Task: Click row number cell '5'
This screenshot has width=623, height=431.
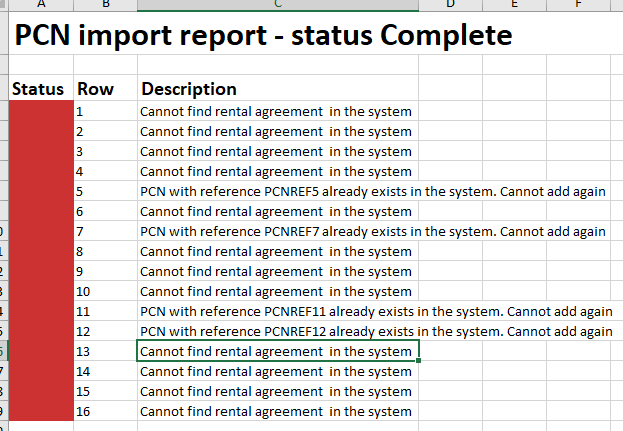Action: tap(105, 191)
